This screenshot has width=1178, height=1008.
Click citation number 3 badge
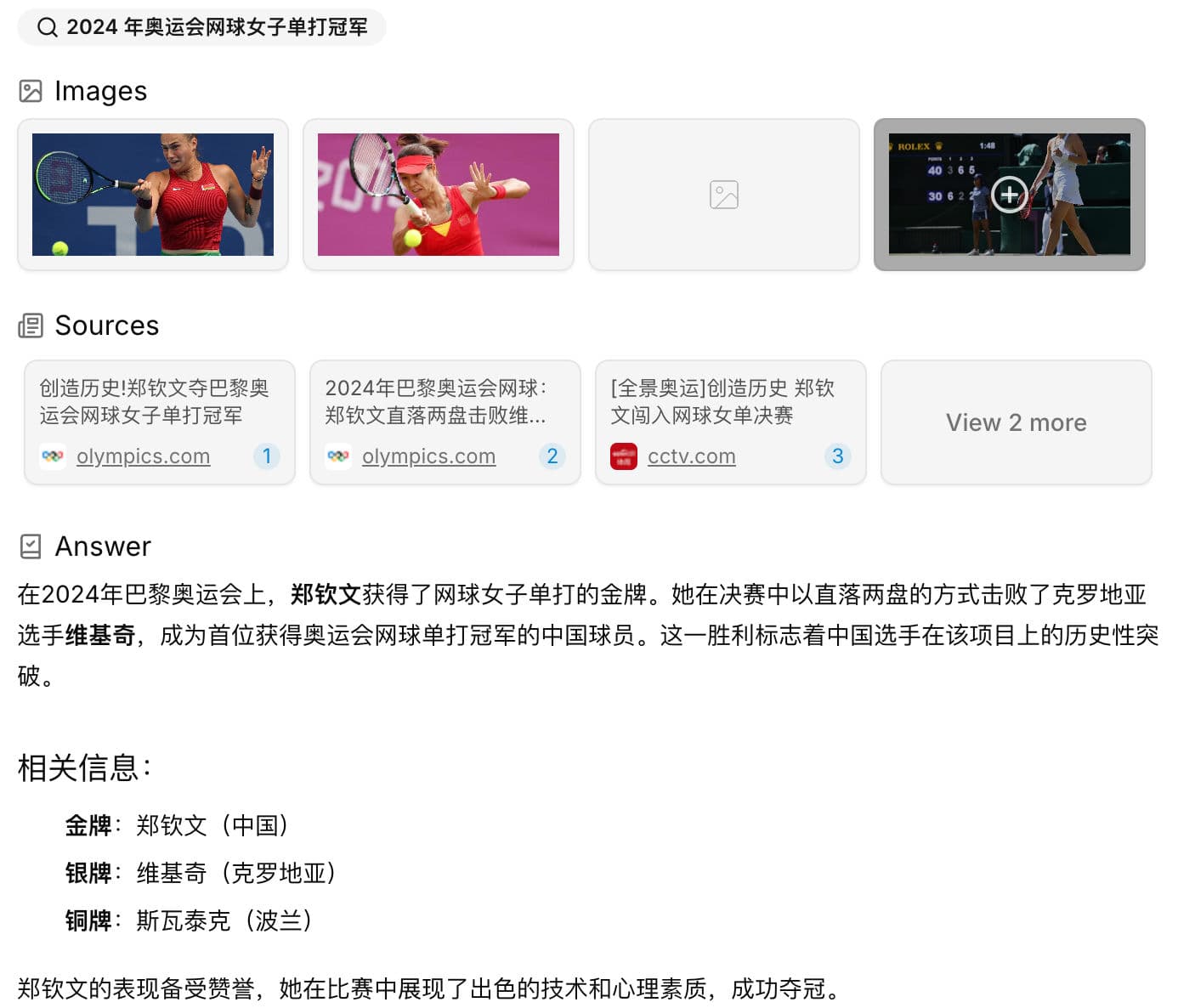[837, 456]
